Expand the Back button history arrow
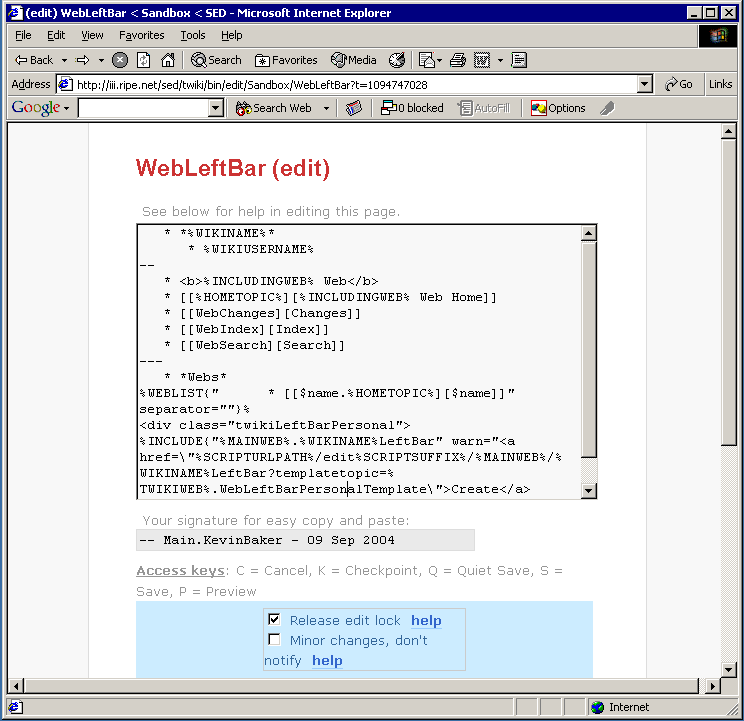744x721 pixels. click(x=65, y=60)
